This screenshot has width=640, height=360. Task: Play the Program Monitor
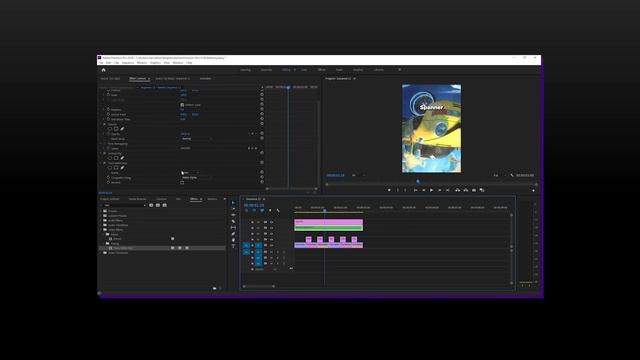pos(431,190)
